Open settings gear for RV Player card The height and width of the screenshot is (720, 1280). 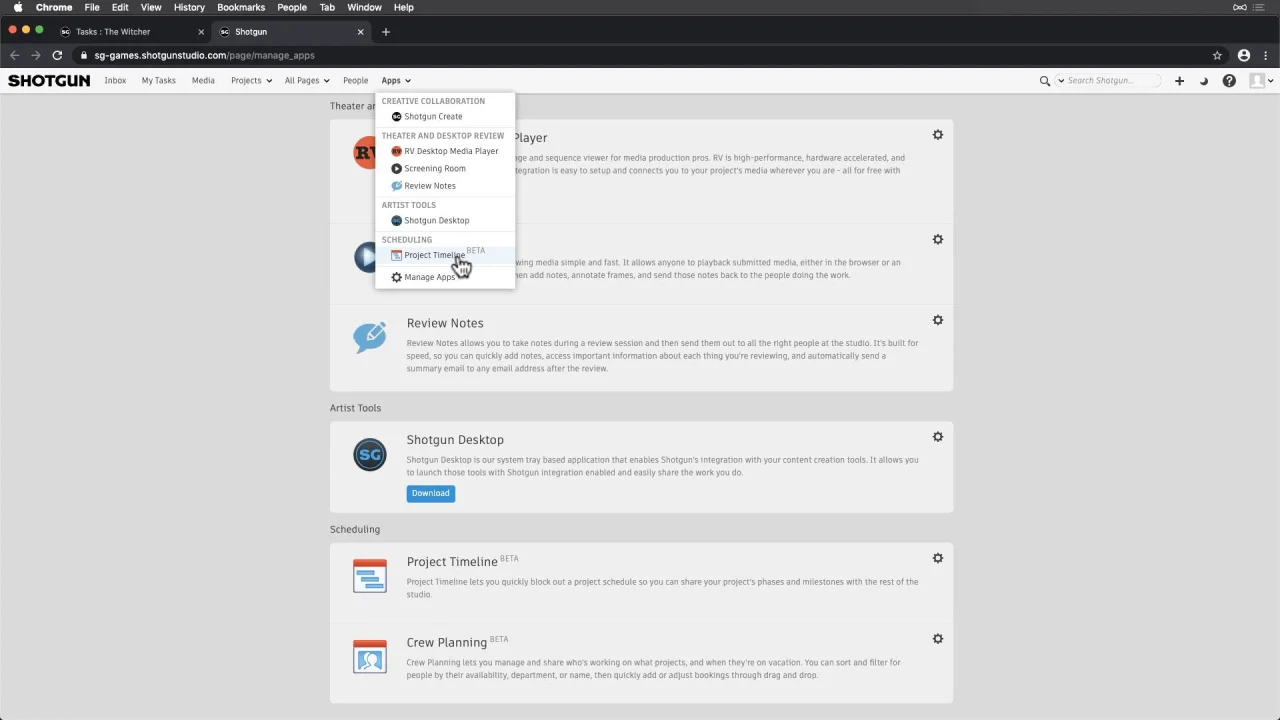(938, 135)
